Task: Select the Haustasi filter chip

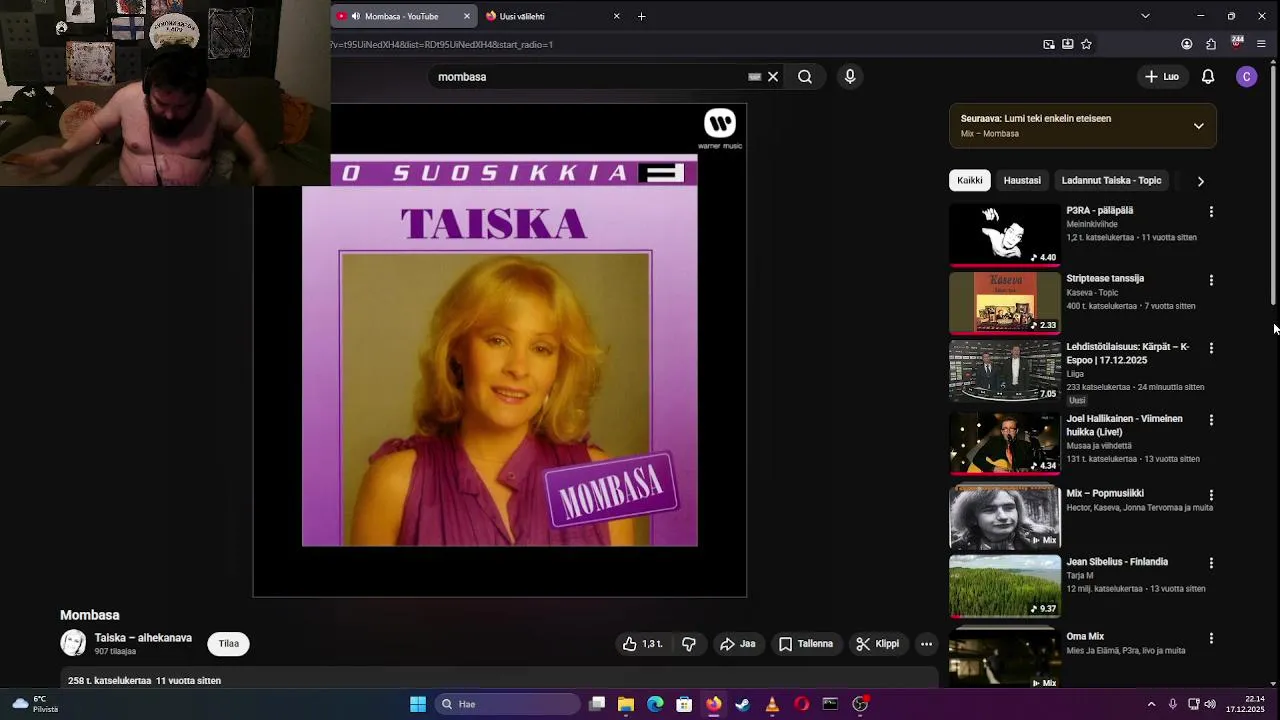Action: point(1022,181)
